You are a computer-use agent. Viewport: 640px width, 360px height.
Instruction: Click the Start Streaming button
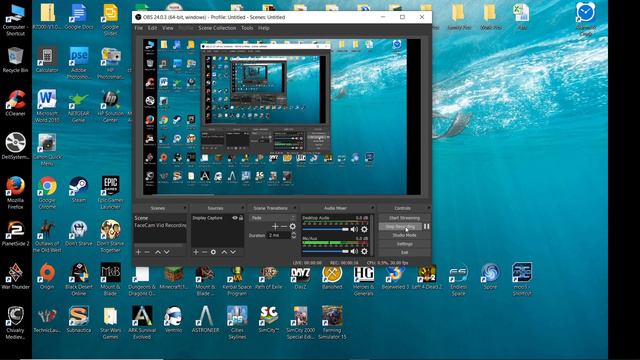[x=404, y=218]
